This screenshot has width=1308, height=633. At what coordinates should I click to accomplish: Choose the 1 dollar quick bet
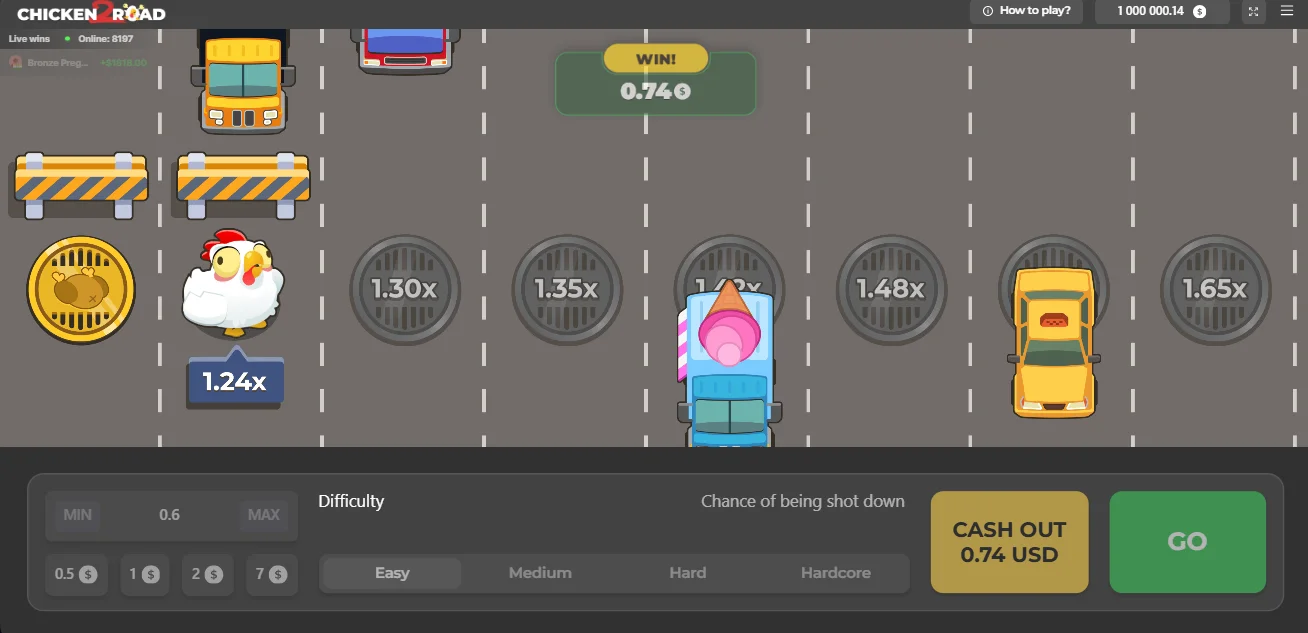coord(145,574)
